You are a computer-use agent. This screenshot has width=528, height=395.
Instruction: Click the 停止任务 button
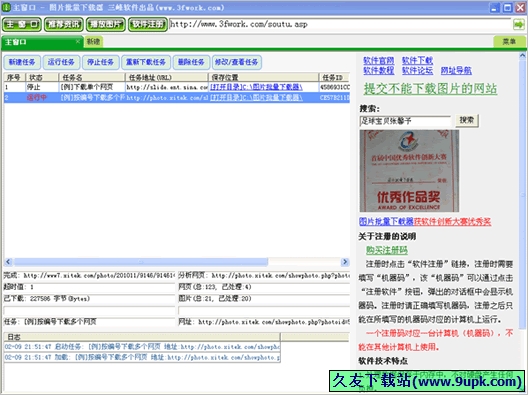100,62
